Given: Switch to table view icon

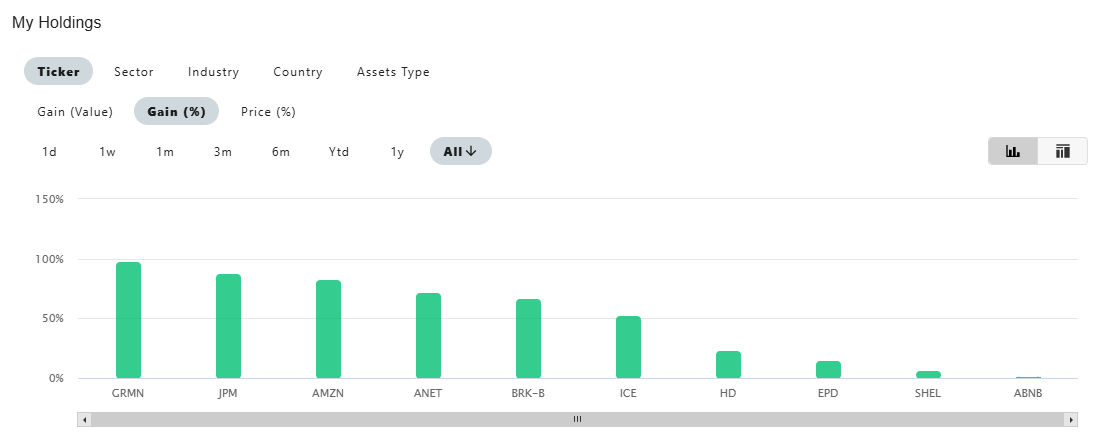Looking at the screenshot, I should 1062,151.
